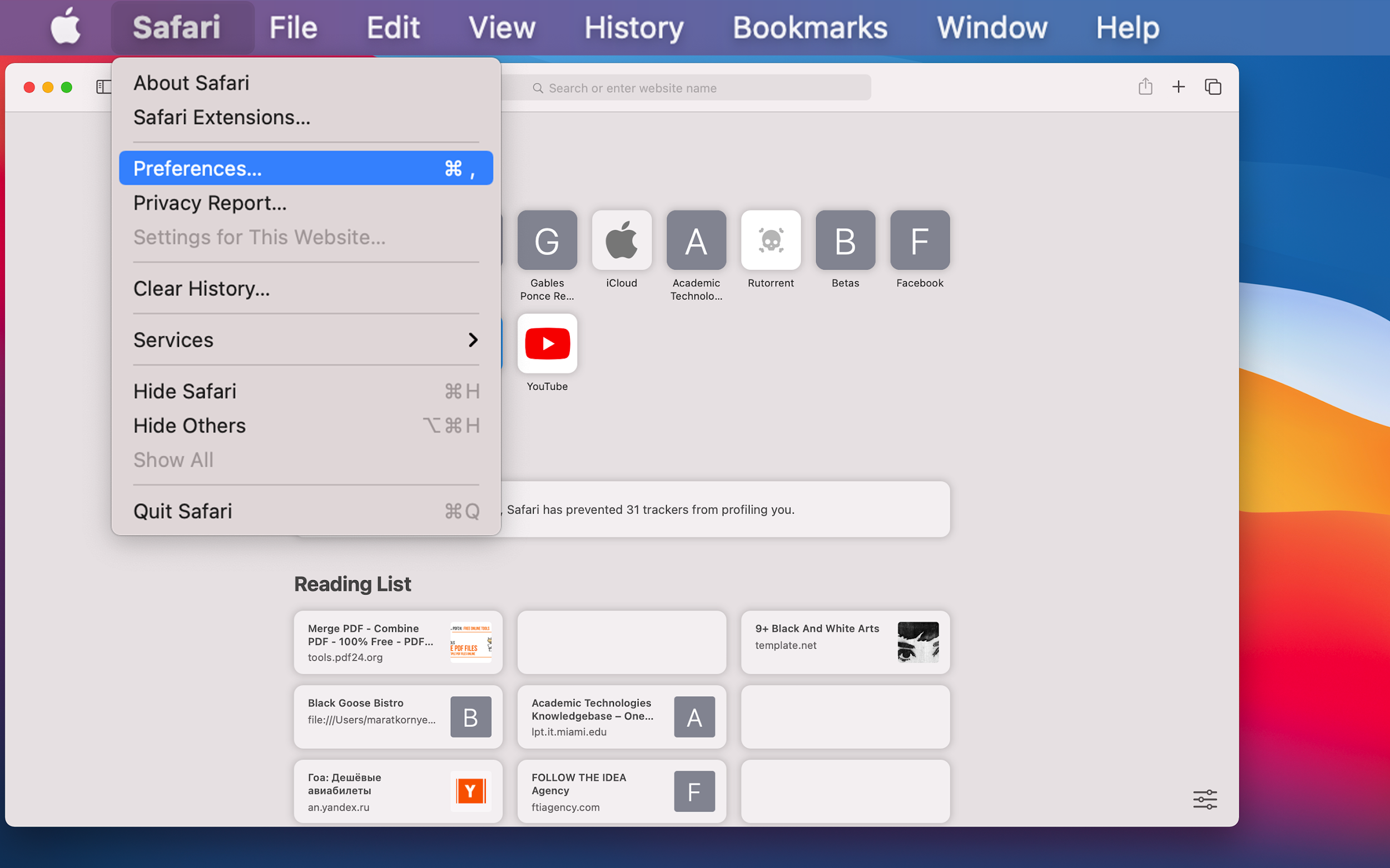Open the Apple menu icon
The height and width of the screenshot is (868, 1390).
click(x=65, y=27)
